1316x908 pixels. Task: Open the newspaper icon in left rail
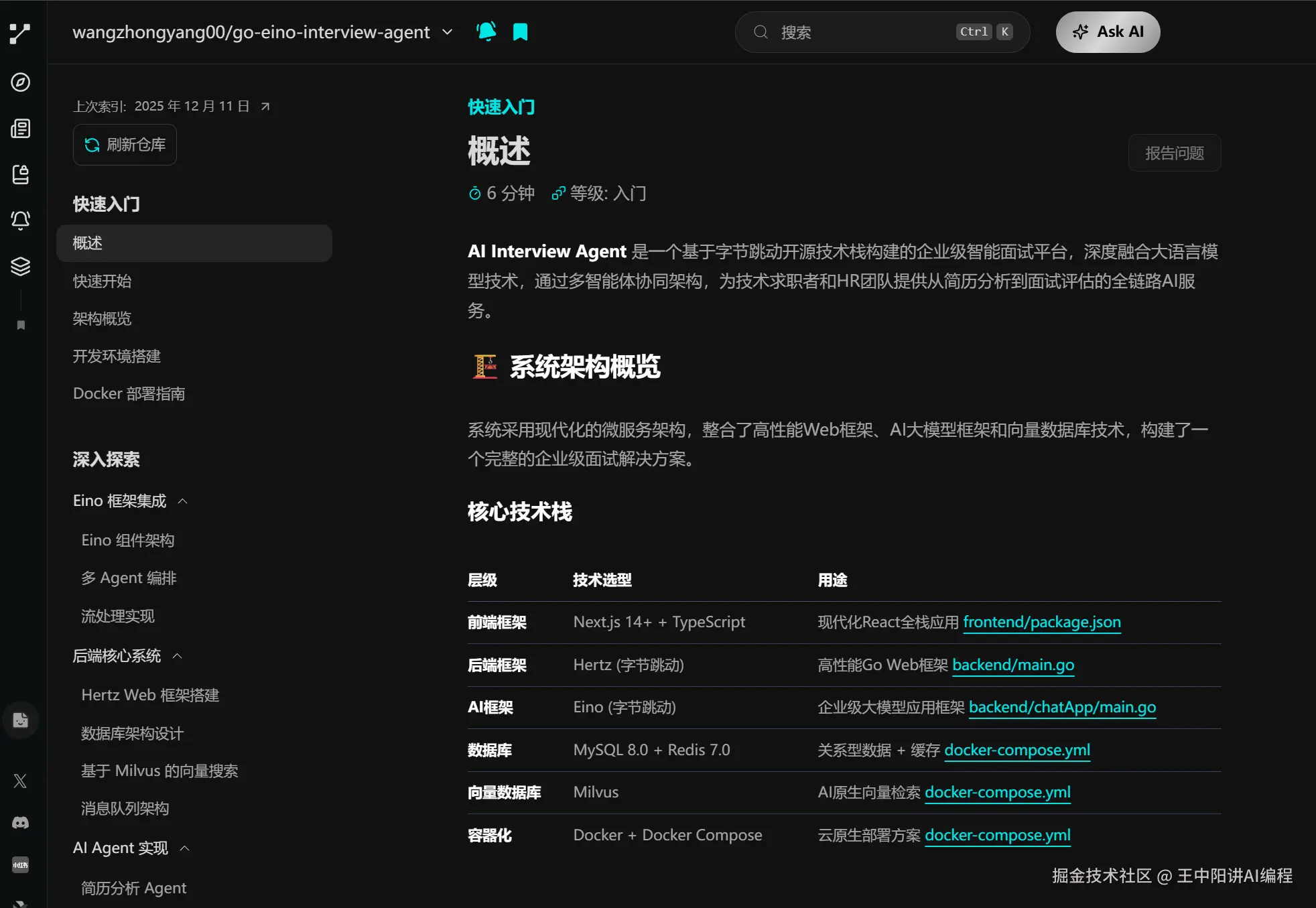point(21,129)
